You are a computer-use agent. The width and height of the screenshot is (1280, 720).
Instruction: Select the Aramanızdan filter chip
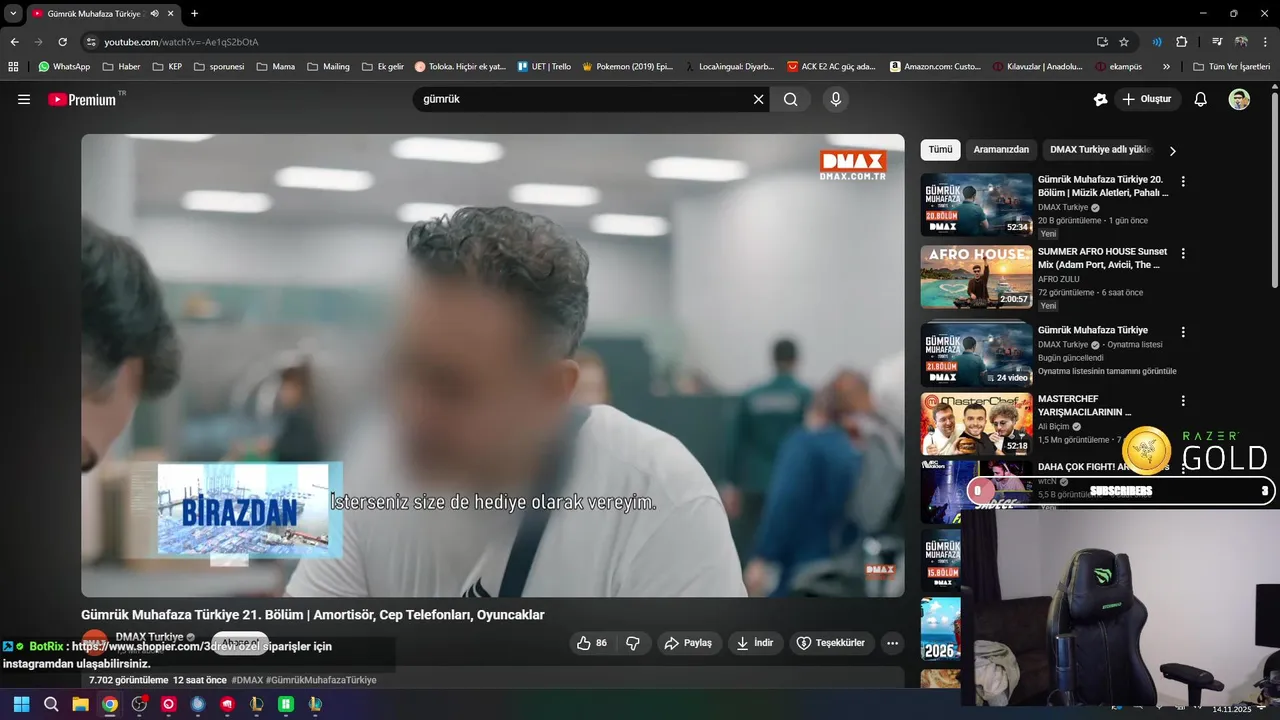(1001, 150)
